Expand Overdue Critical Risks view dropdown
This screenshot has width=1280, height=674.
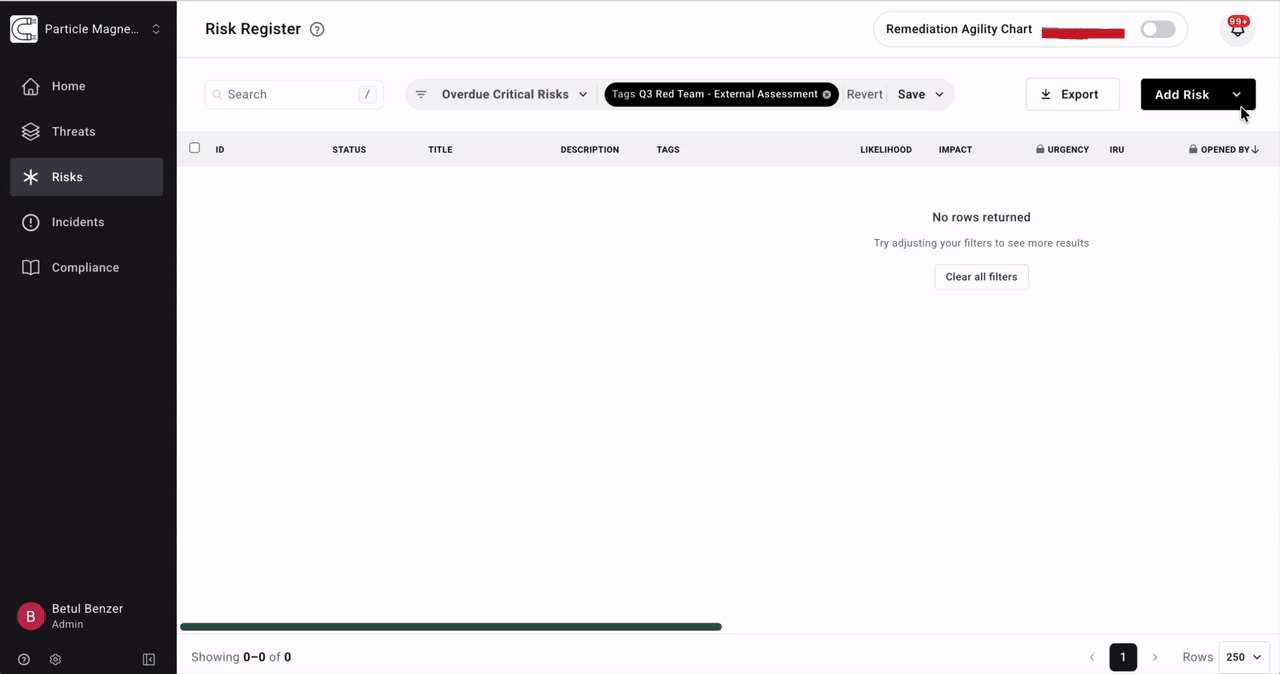point(515,94)
